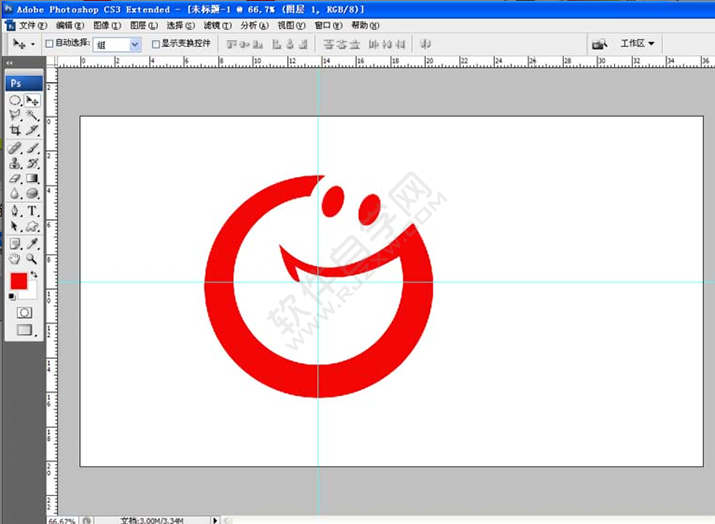Click the 66.67% zoom level field
This screenshot has height=524, width=715.
(x=61, y=520)
